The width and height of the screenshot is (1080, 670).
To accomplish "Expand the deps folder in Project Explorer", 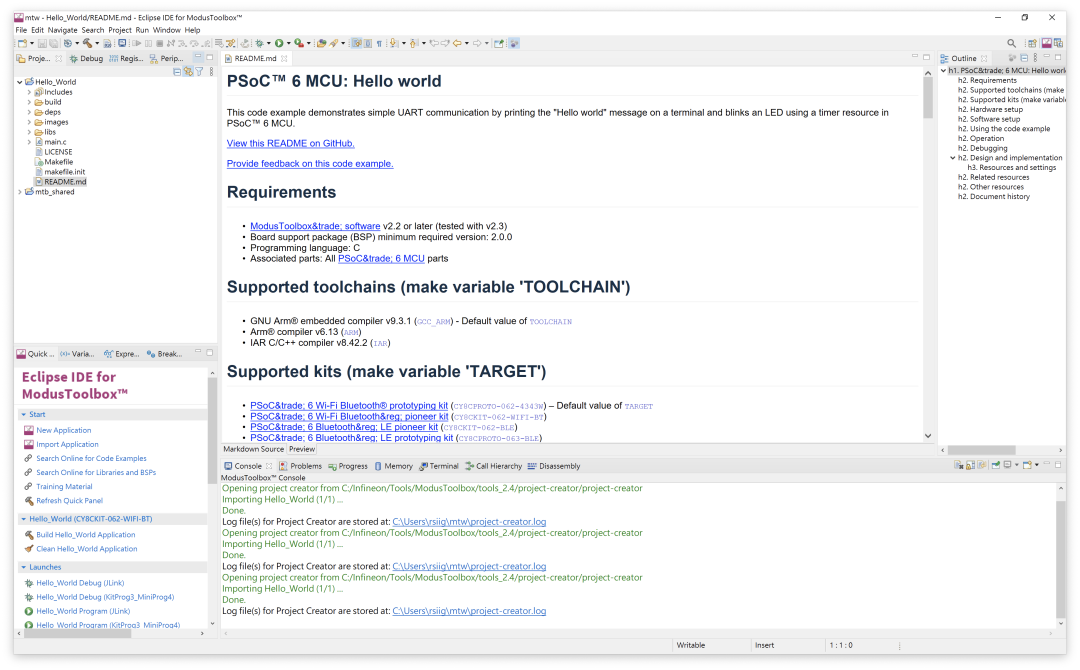I will 27,111.
